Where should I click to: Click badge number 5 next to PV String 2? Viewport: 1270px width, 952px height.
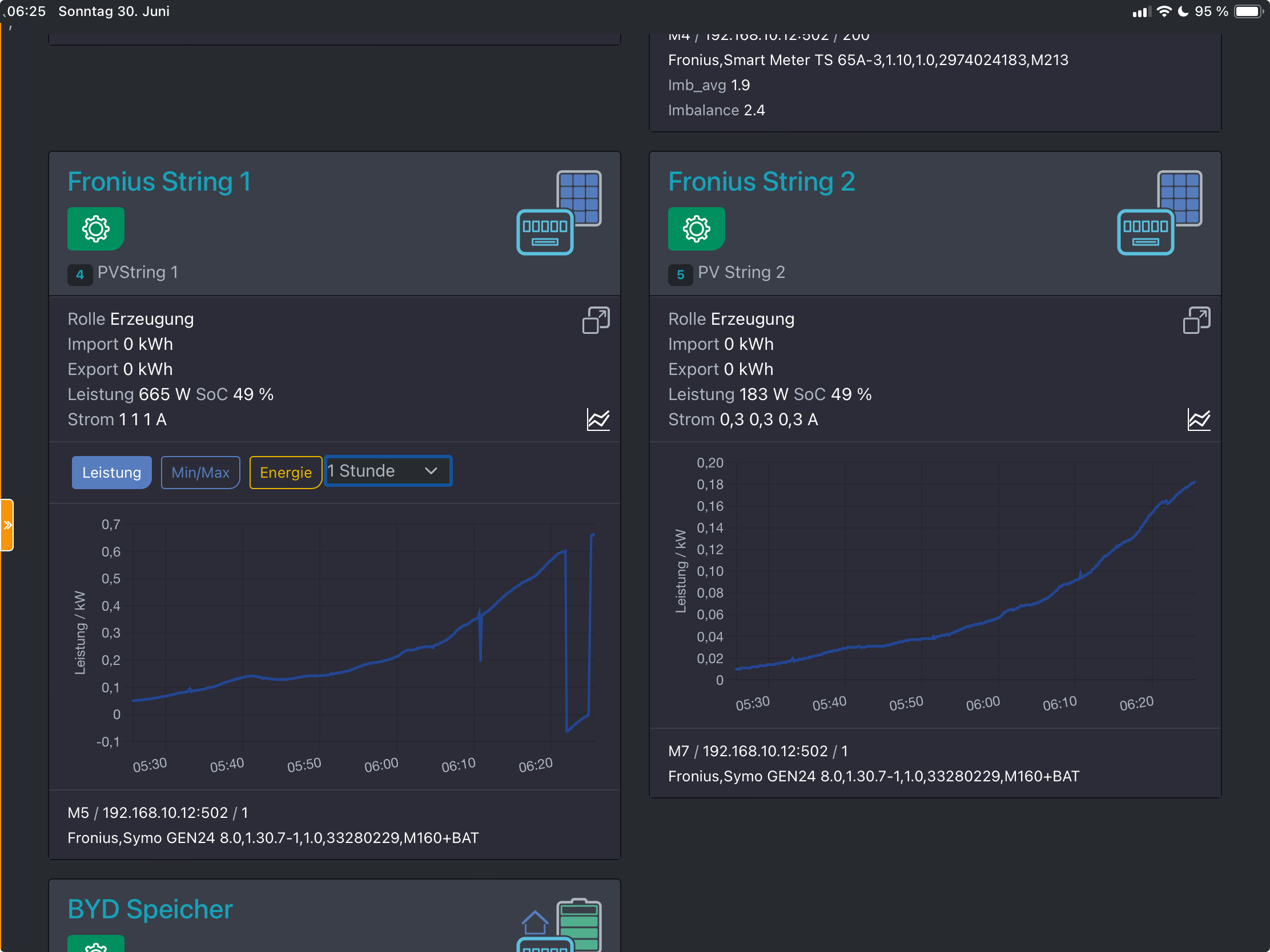click(680, 275)
